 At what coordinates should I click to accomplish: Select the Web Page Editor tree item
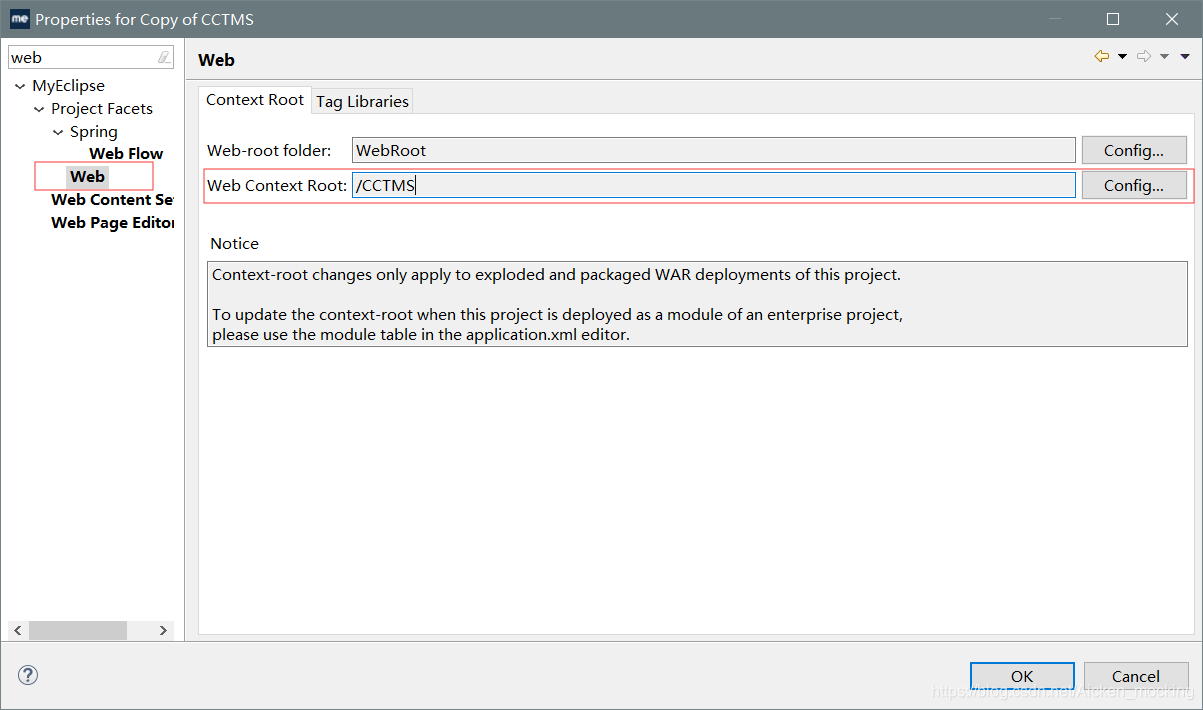click(x=113, y=222)
